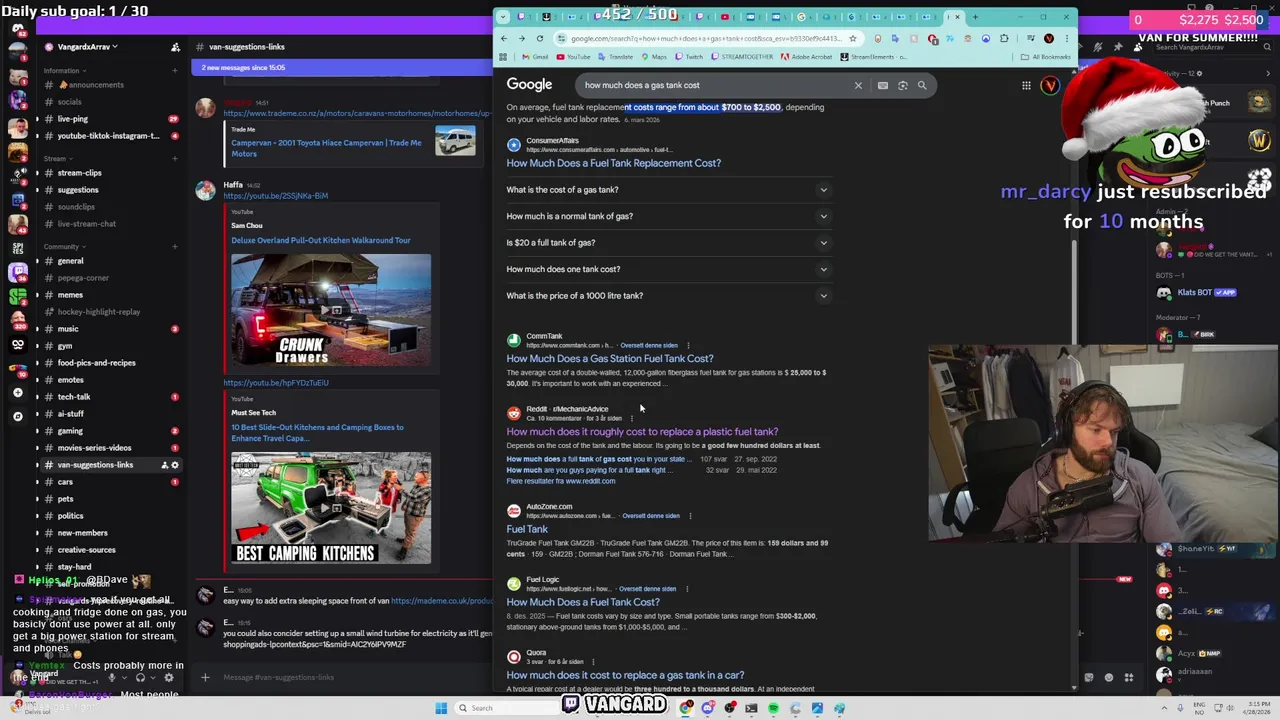Edit van-suggestions-links channel settings gear
The image size is (1280, 720).
click(175, 465)
